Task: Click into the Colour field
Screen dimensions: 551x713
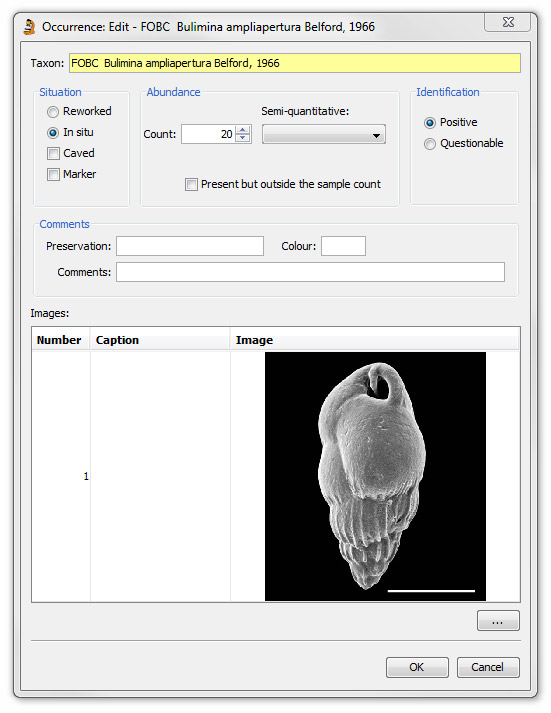Action: point(343,246)
